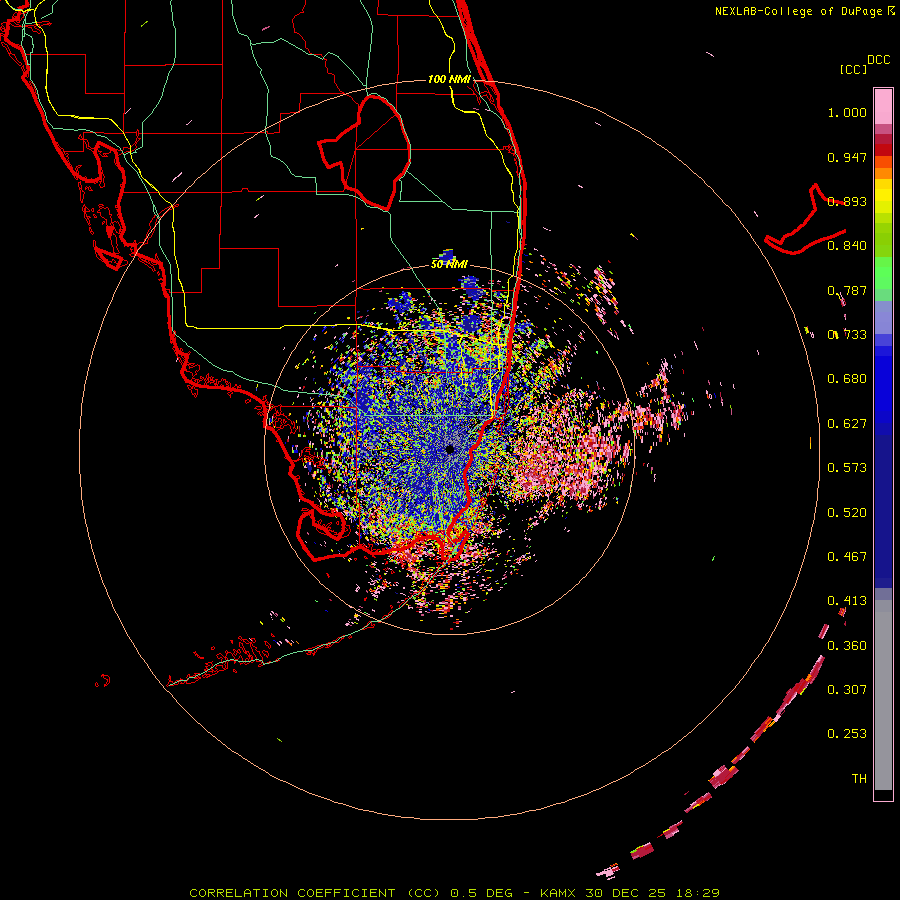Select the 0.787 scale value
The height and width of the screenshot is (900, 900).
coord(847,290)
